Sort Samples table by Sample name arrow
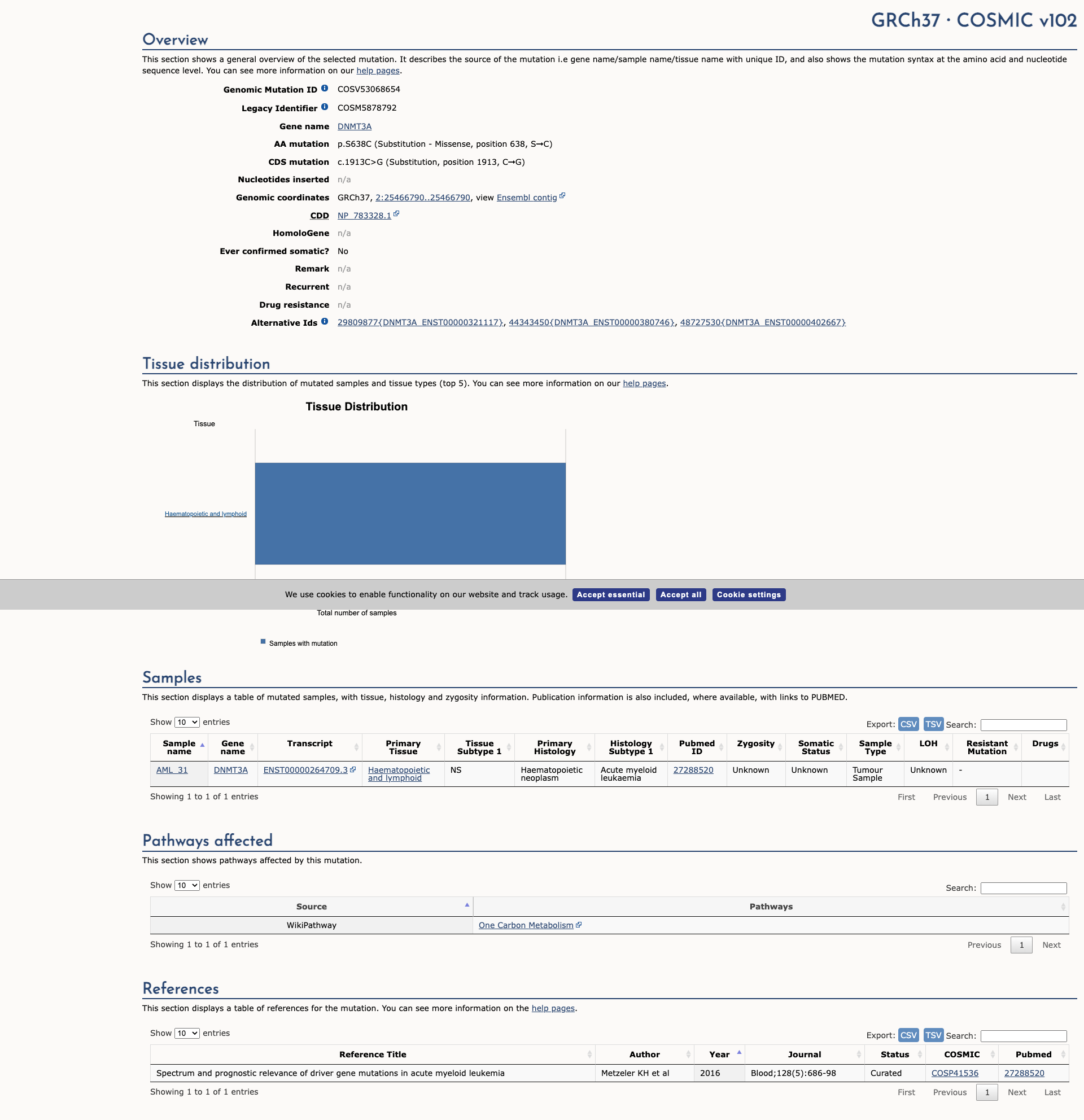 click(202, 745)
